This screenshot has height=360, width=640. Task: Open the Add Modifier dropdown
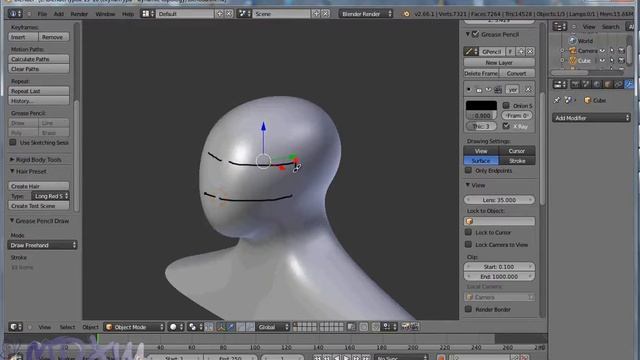click(x=591, y=118)
